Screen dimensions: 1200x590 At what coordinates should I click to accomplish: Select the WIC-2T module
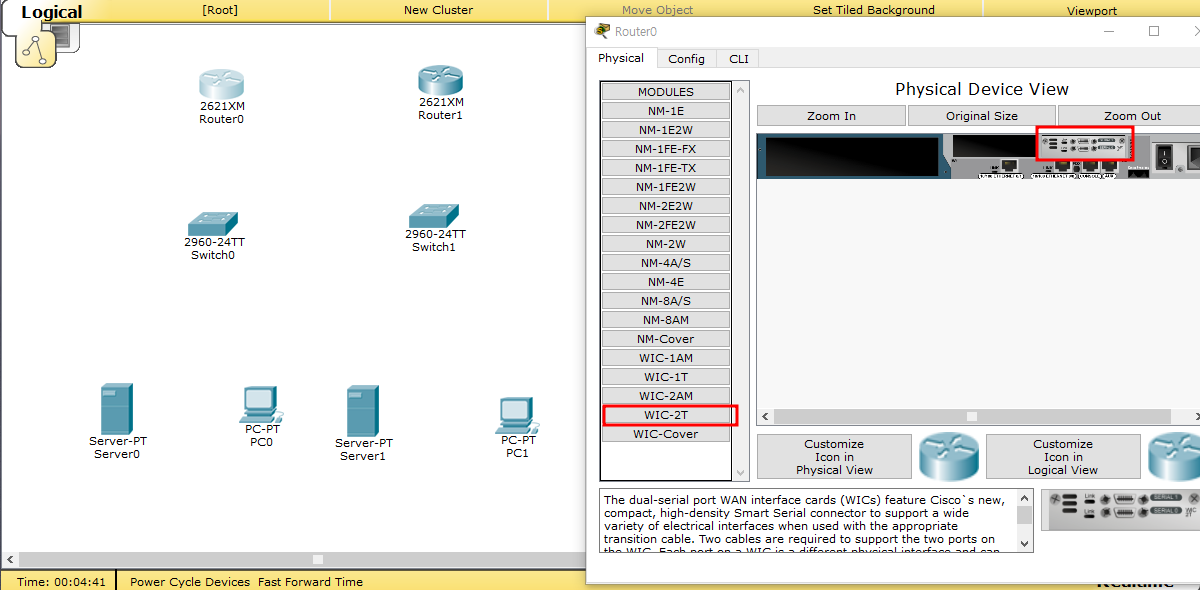[x=666, y=415]
